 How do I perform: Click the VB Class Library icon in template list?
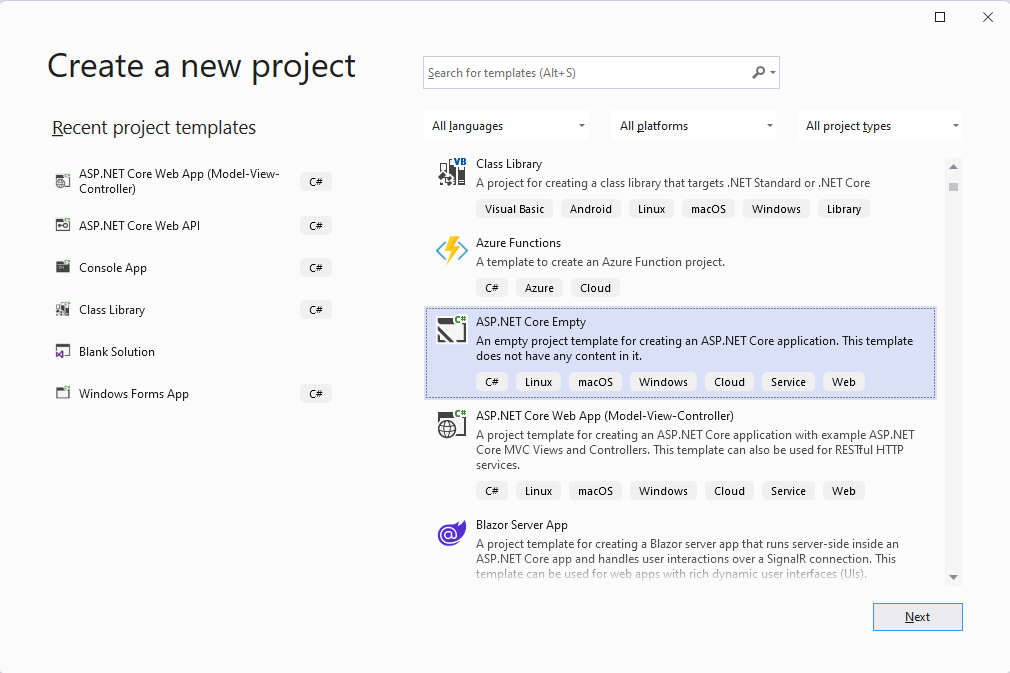452,172
